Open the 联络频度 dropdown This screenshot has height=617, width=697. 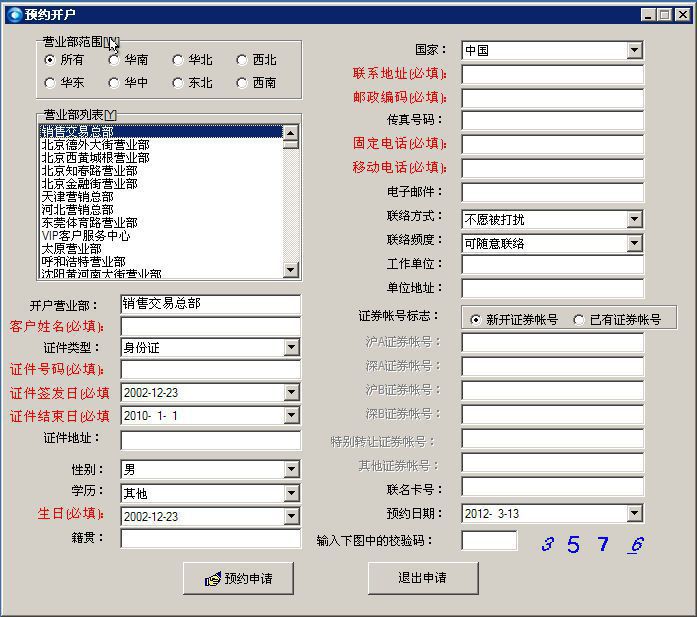point(635,243)
